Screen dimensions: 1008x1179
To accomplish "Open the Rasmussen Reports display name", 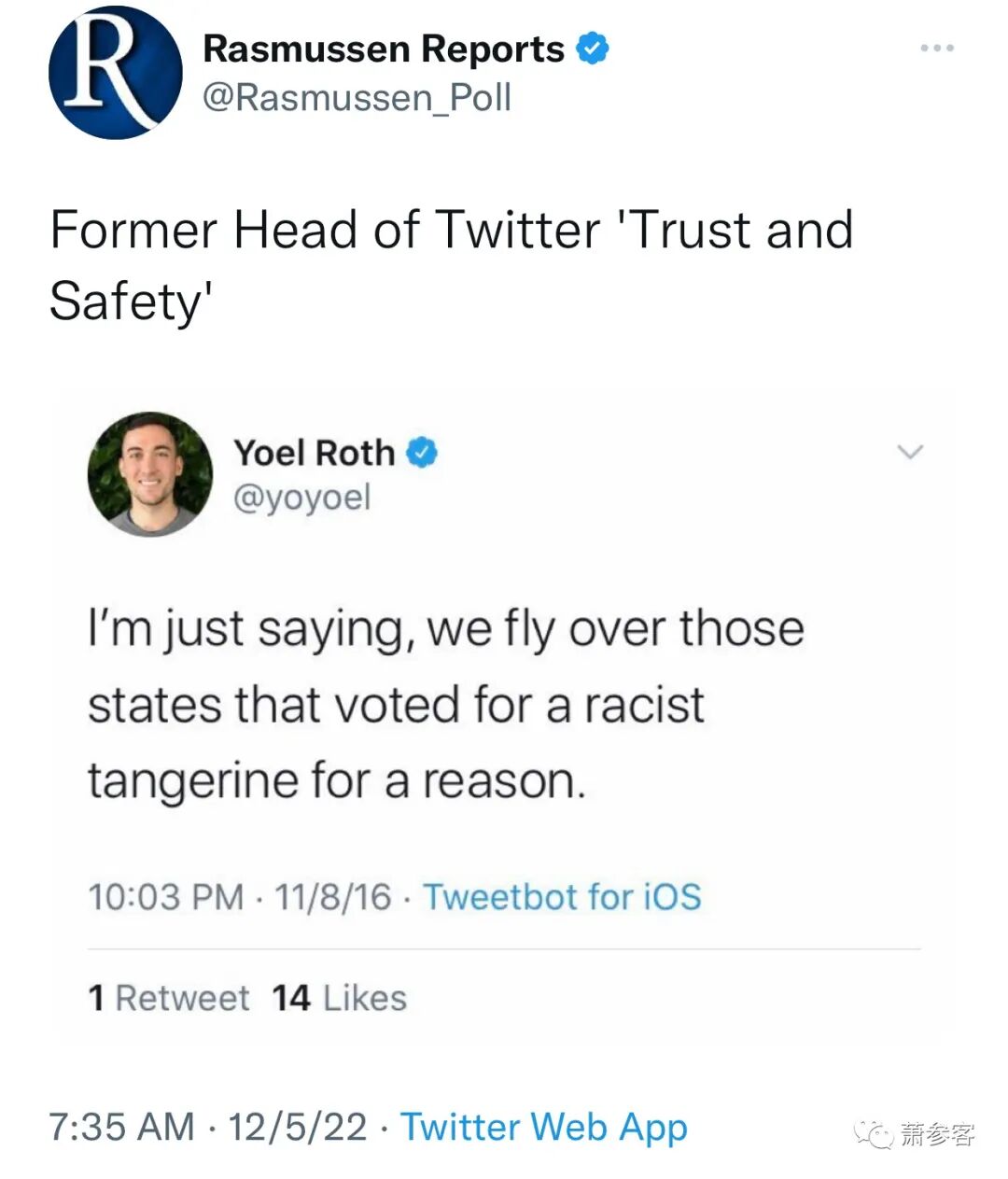I will [x=384, y=49].
